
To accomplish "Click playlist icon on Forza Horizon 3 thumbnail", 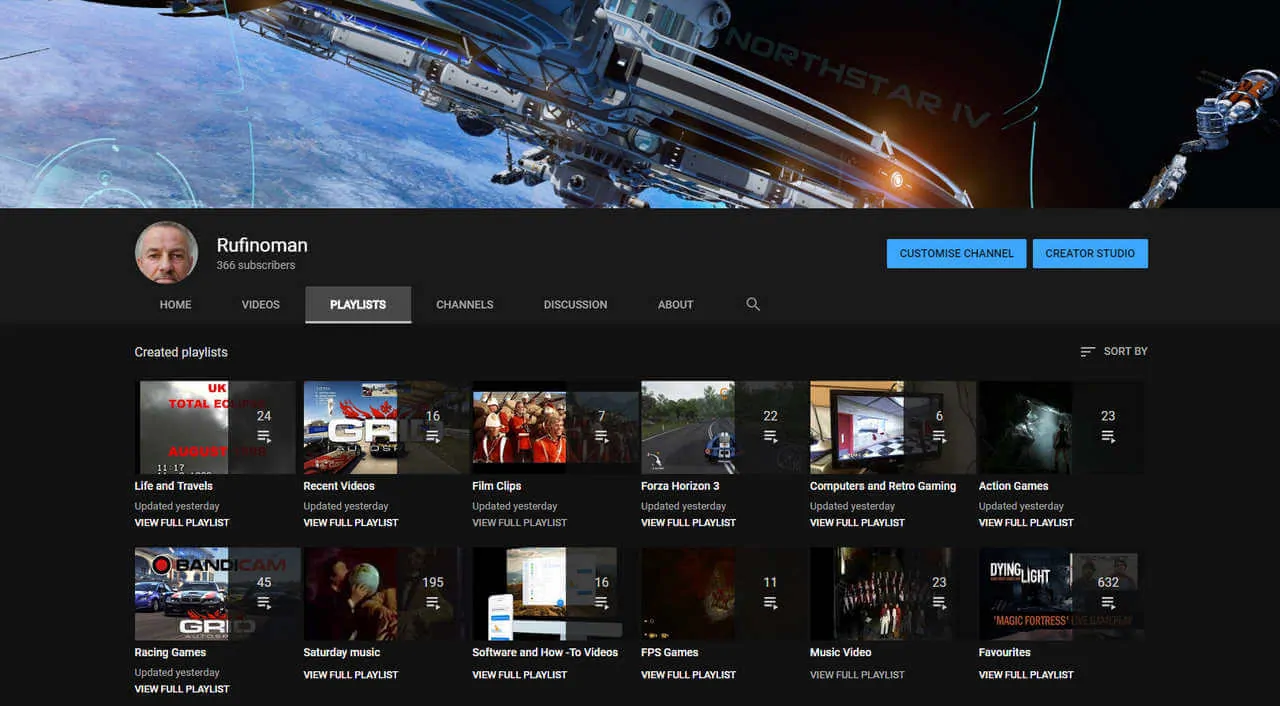I will pos(770,436).
